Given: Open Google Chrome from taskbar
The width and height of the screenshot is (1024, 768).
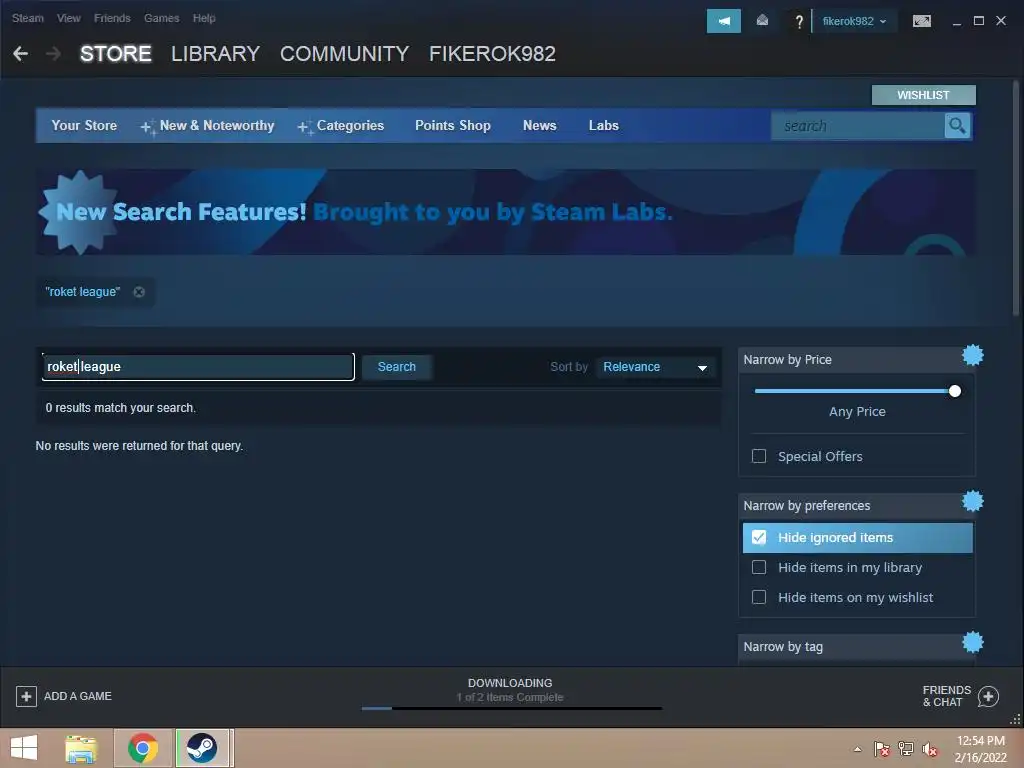Looking at the screenshot, I should (143, 748).
